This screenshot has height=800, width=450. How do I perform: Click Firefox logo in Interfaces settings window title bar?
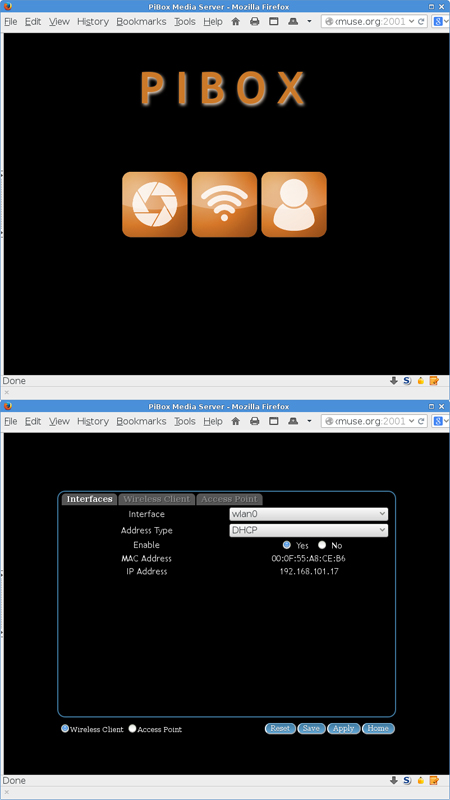(7, 407)
